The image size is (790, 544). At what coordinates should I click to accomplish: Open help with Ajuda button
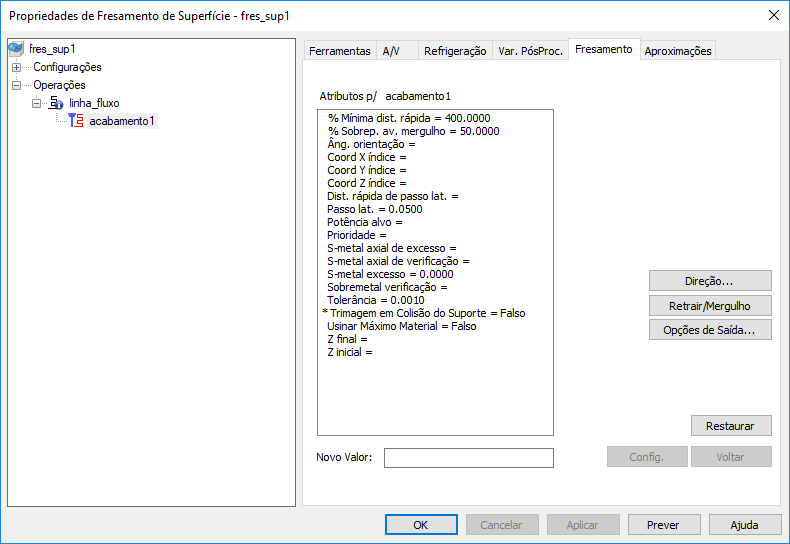(x=745, y=525)
